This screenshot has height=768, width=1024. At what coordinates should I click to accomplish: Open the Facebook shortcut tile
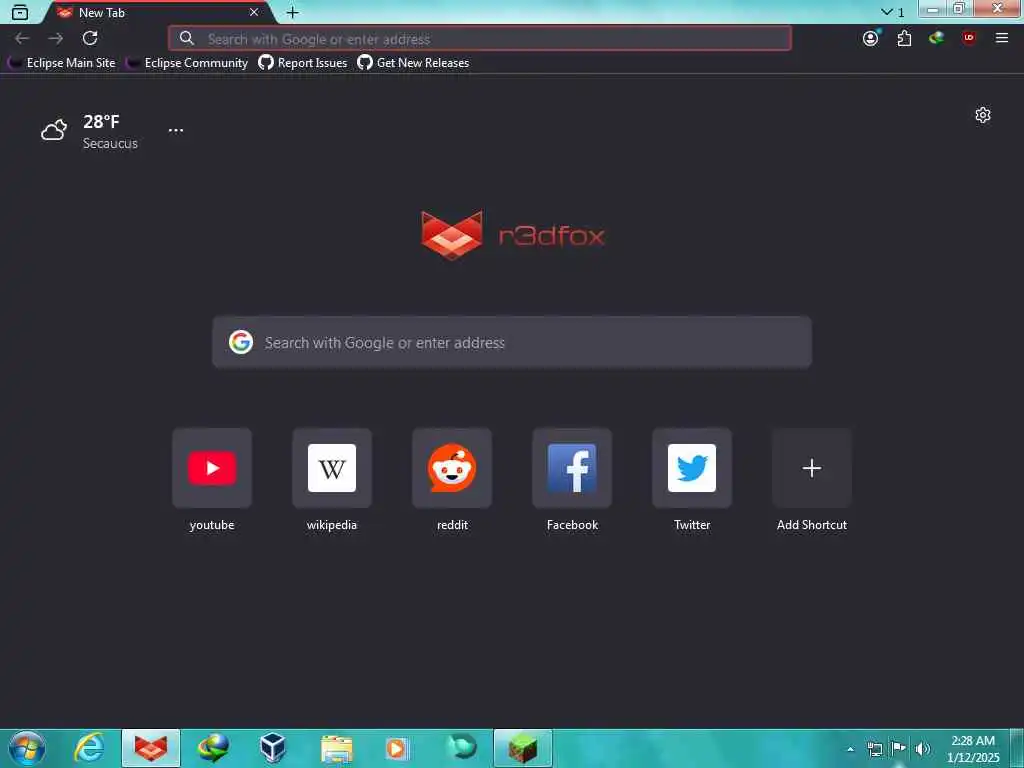[x=572, y=468]
